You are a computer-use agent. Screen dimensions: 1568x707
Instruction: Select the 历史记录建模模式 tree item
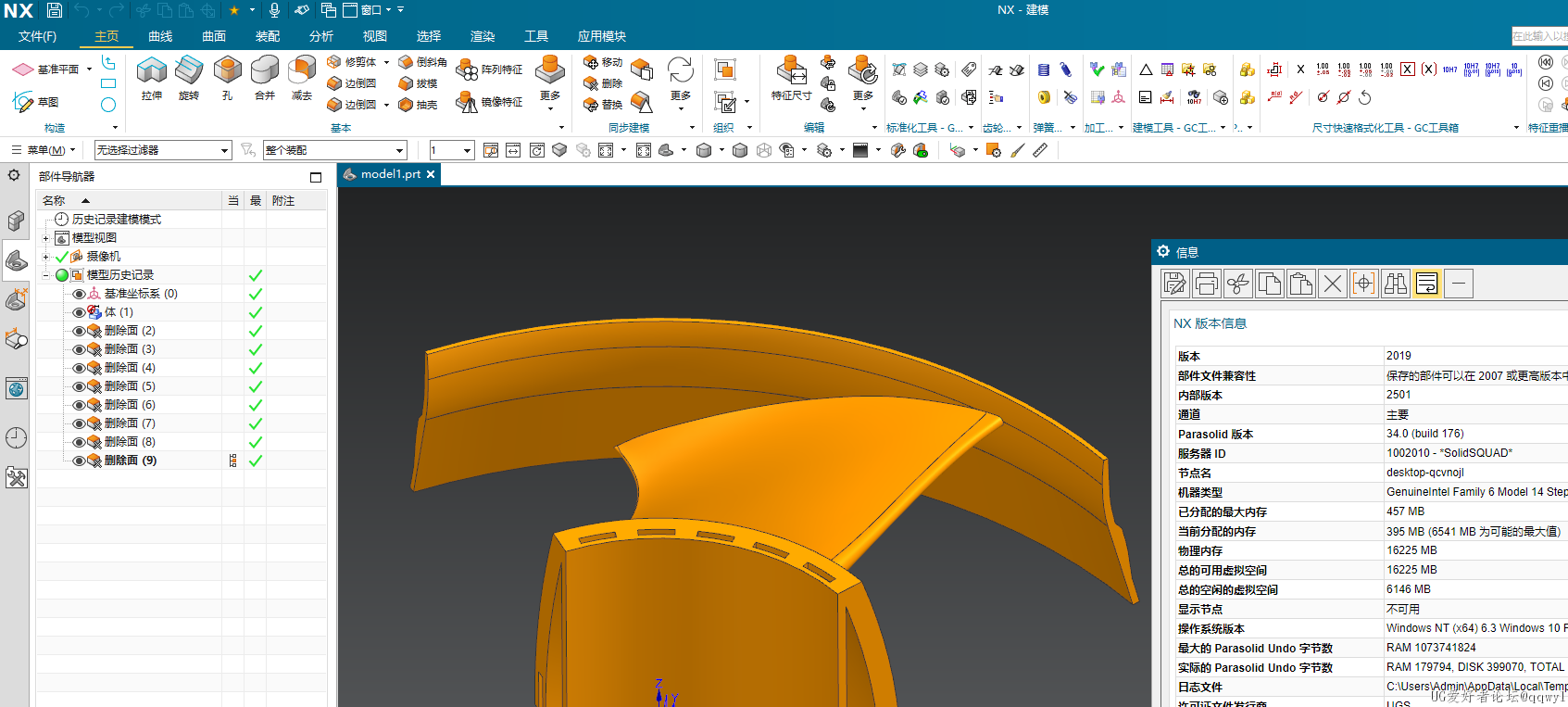point(117,220)
